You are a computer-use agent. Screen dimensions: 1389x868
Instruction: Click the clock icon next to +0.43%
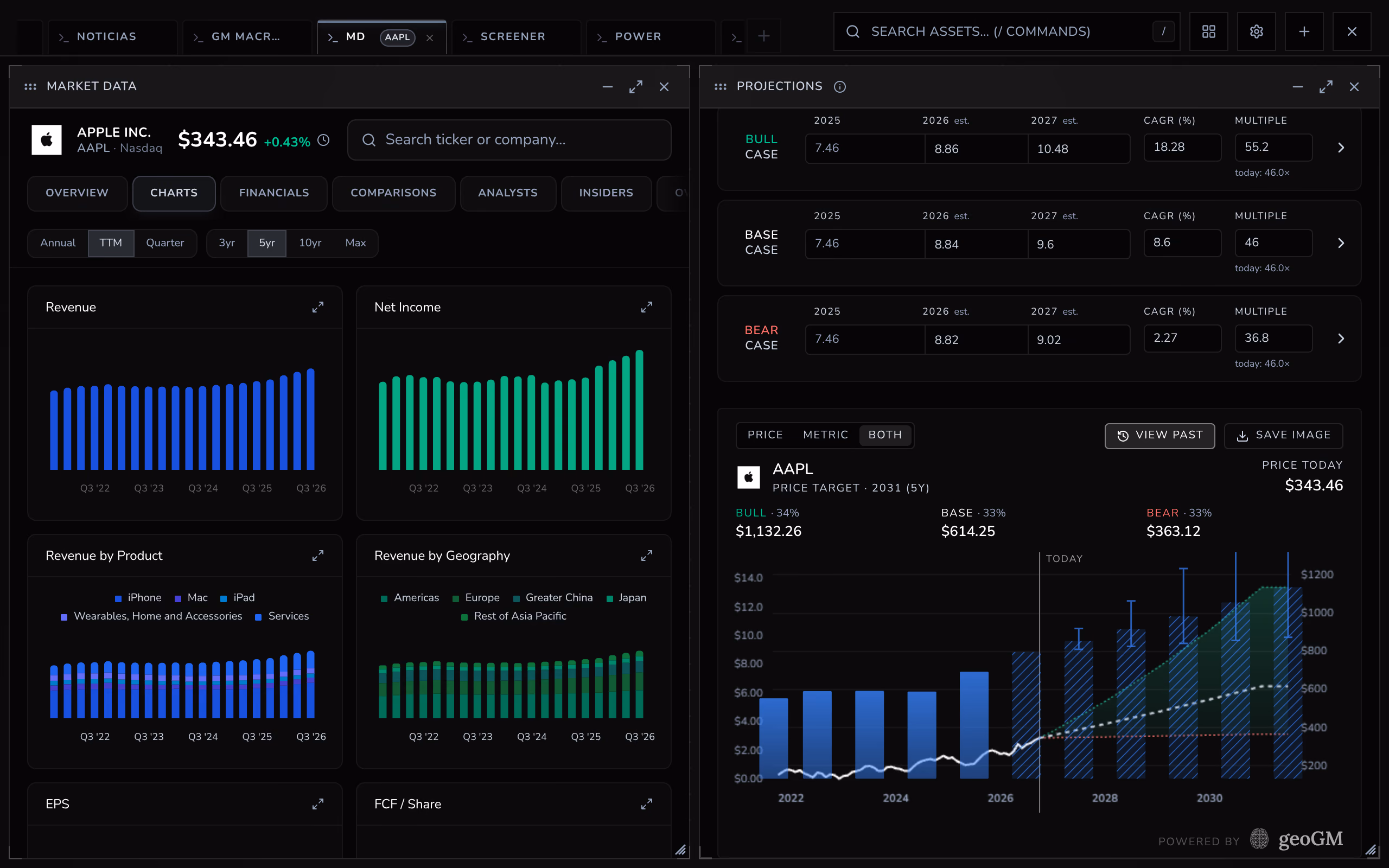click(324, 140)
